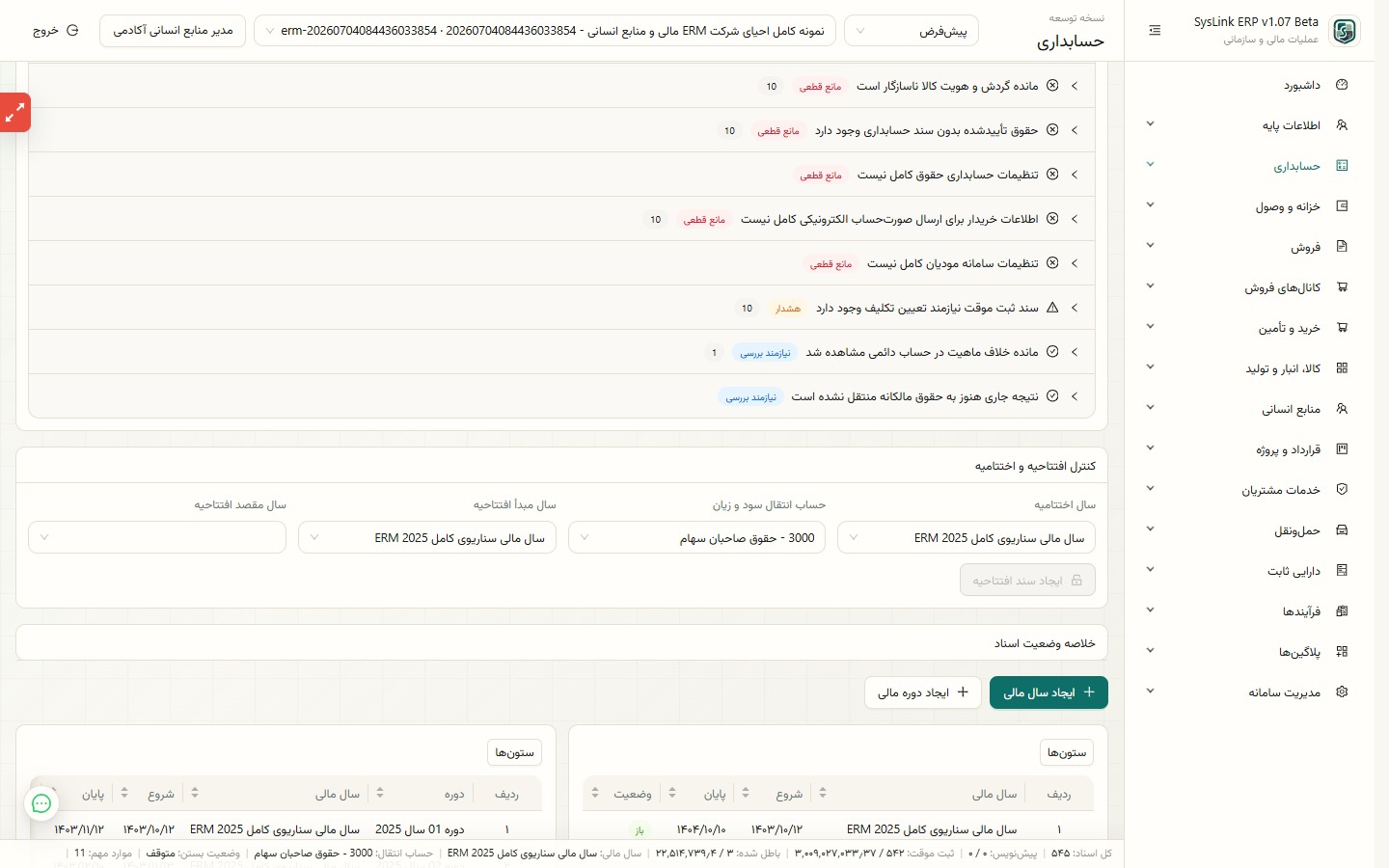Click the منابع انسانی person icon
The width and height of the screenshot is (1389, 868).
(x=1342, y=409)
